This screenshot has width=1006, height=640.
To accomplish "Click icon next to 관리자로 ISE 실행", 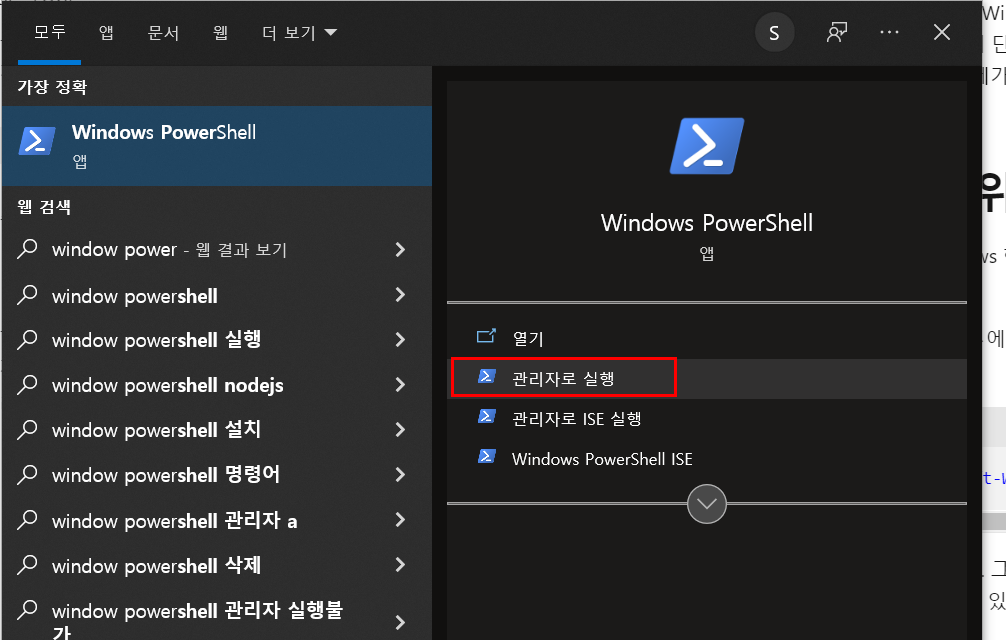I will 487,417.
